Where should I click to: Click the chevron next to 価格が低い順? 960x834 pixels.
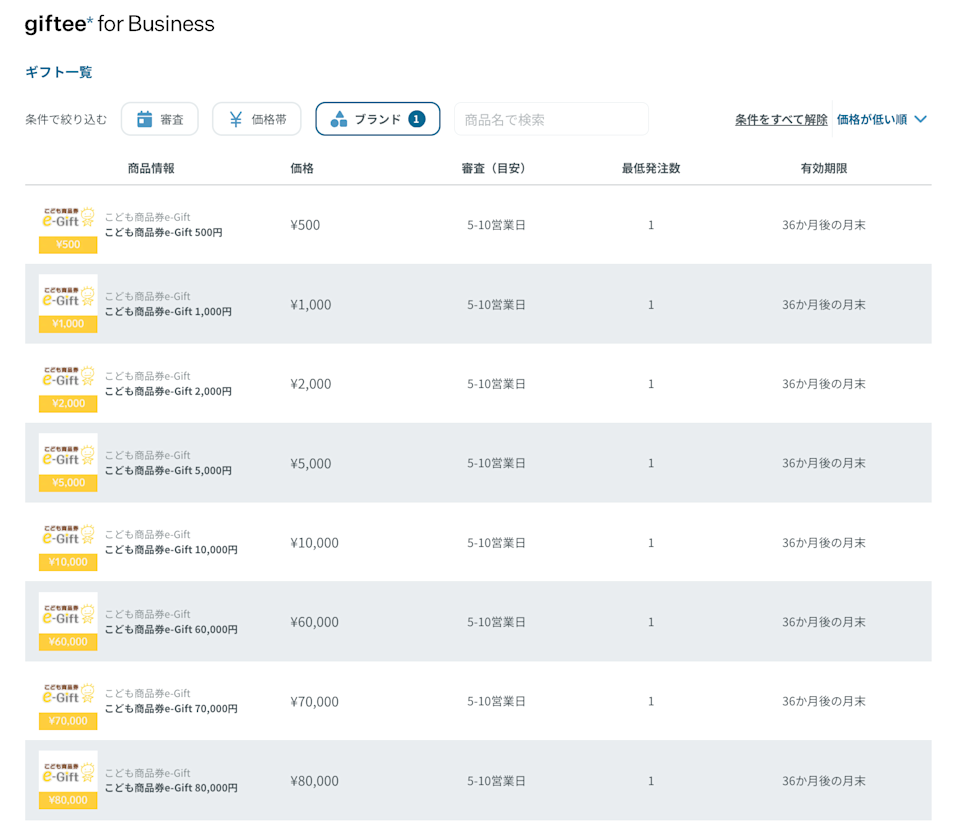tap(920, 119)
